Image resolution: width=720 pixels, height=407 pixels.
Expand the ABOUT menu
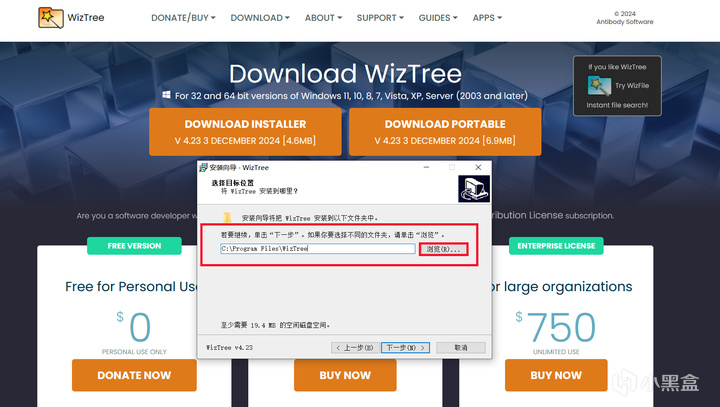point(323,18)
